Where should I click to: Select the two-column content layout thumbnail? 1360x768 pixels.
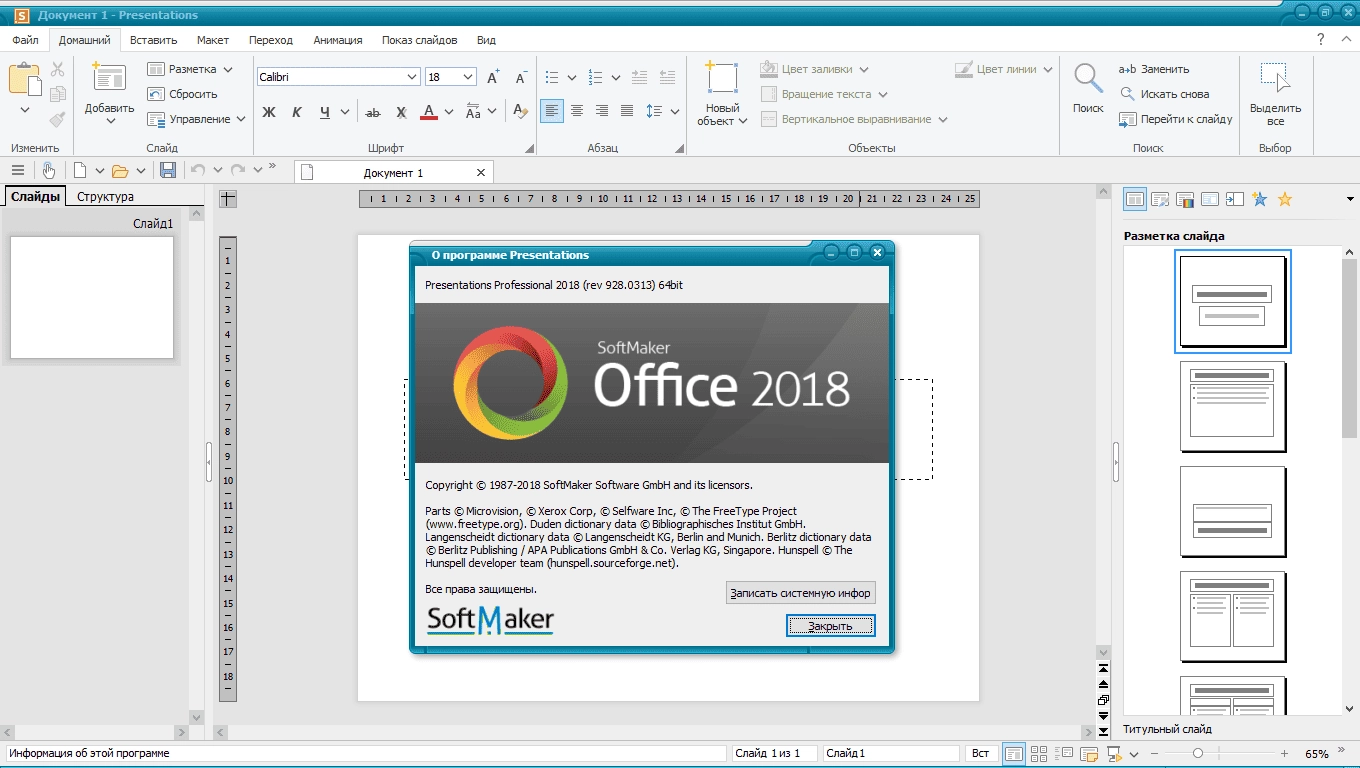click(1233, 616)
